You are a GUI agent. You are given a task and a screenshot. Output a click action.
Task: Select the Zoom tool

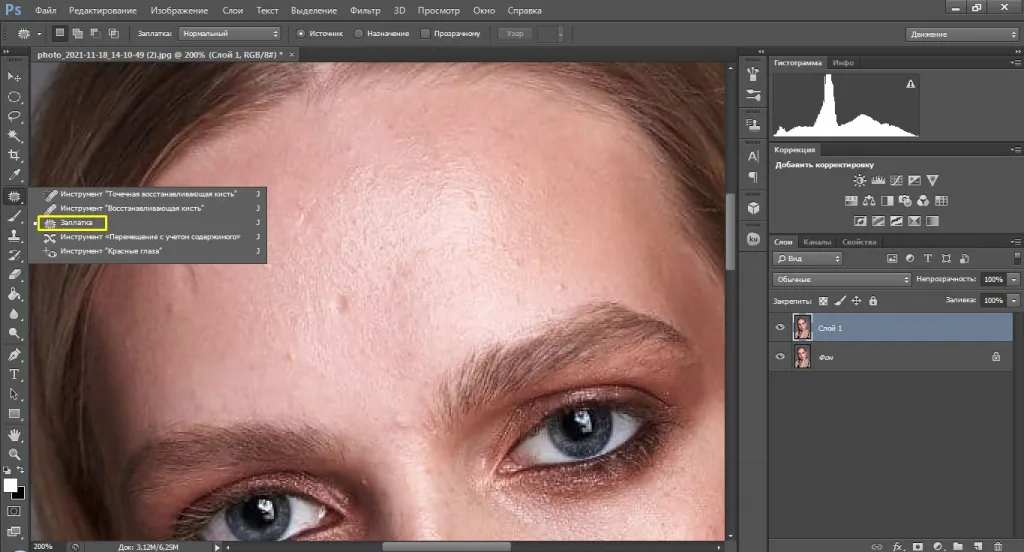[14, 455]
